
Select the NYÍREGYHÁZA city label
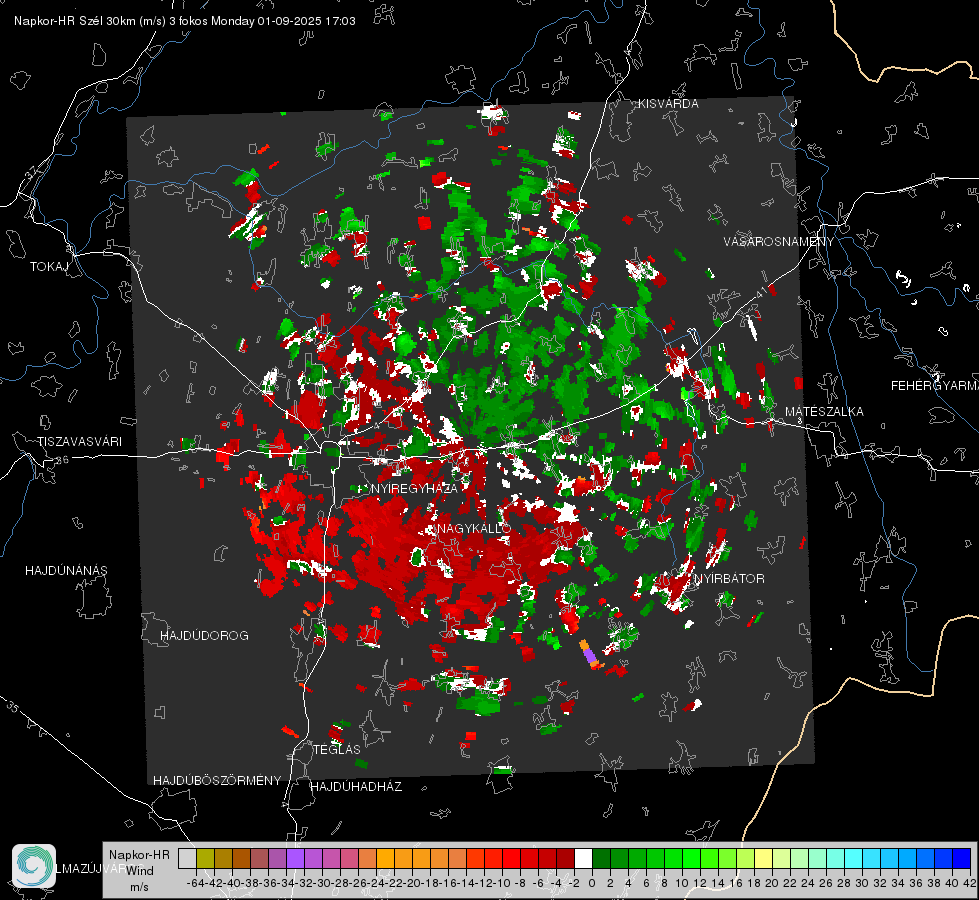(x=415, y=488)
